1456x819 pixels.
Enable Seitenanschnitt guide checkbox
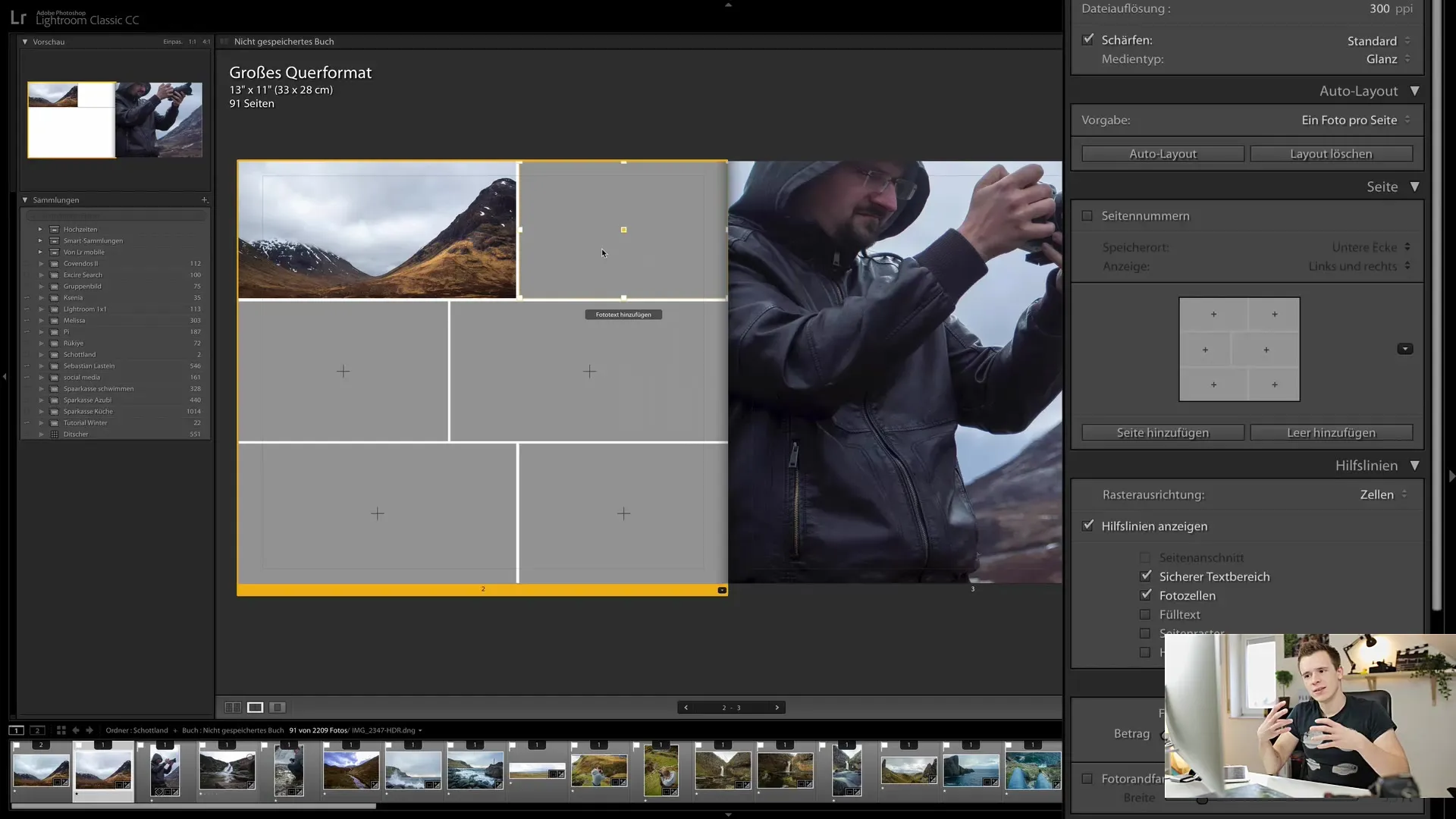pyautogui.click(x=1145, y=557)
